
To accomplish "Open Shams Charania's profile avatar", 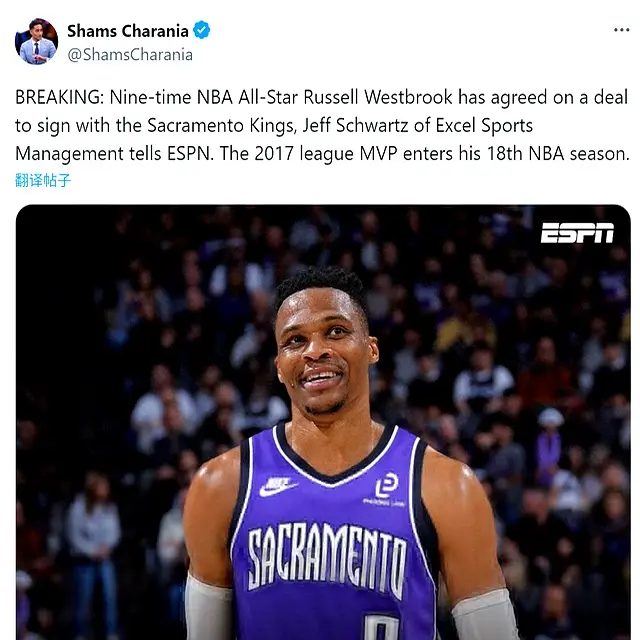I will pos(36,41).
